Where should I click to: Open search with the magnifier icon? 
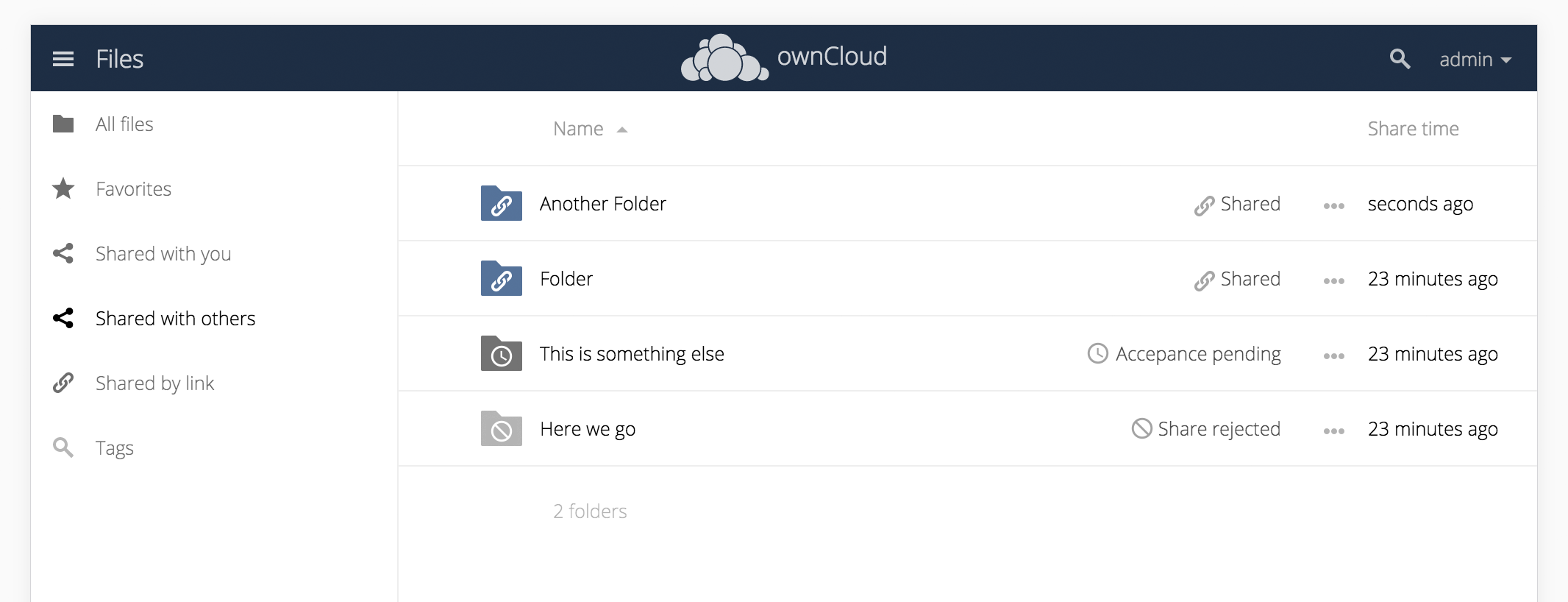point(1400,59)
